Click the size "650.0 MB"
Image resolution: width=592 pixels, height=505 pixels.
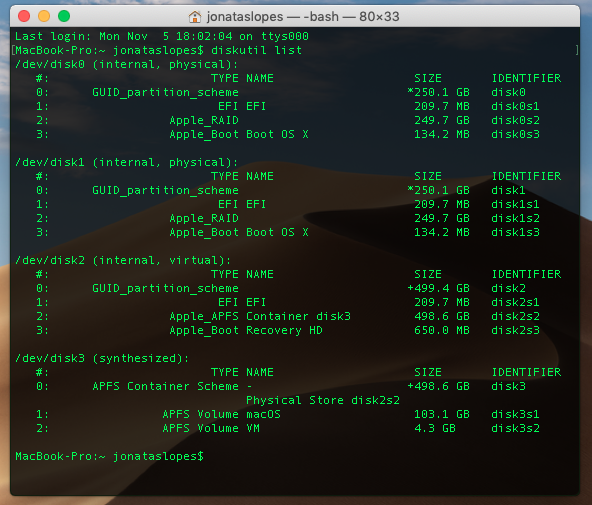pyautogui.click(x=442, y=330)
